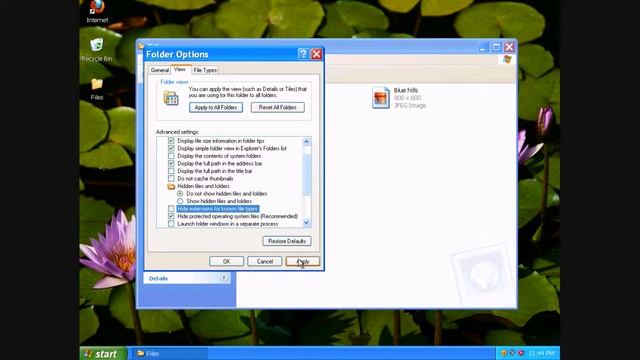Click the advanced settings scroll up arrow
This screenshot has height=360, width=640.
click(x=307, y=141)
